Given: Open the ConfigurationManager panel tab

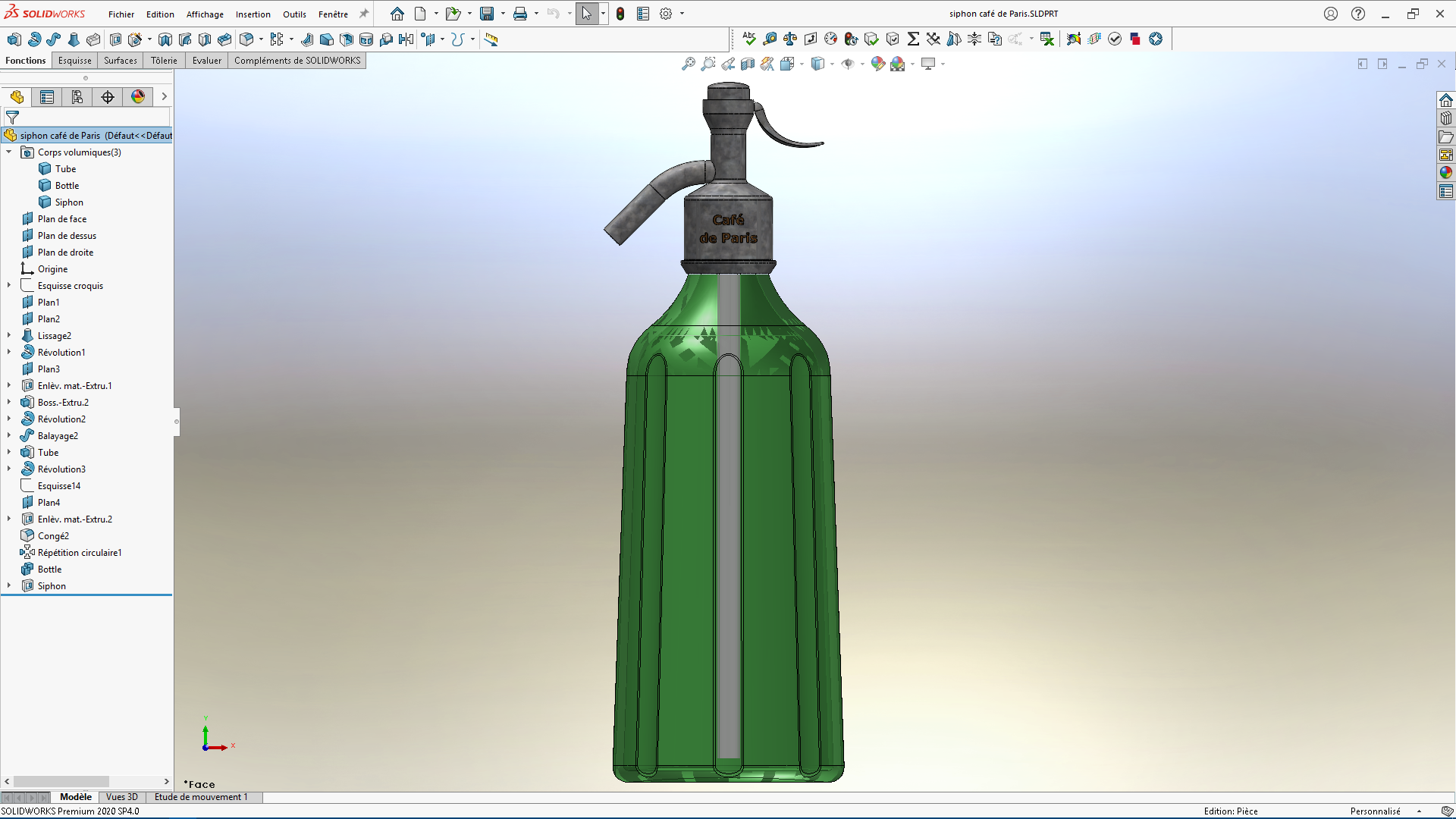Looking at the screenshot, I should (x=77, y=97).
